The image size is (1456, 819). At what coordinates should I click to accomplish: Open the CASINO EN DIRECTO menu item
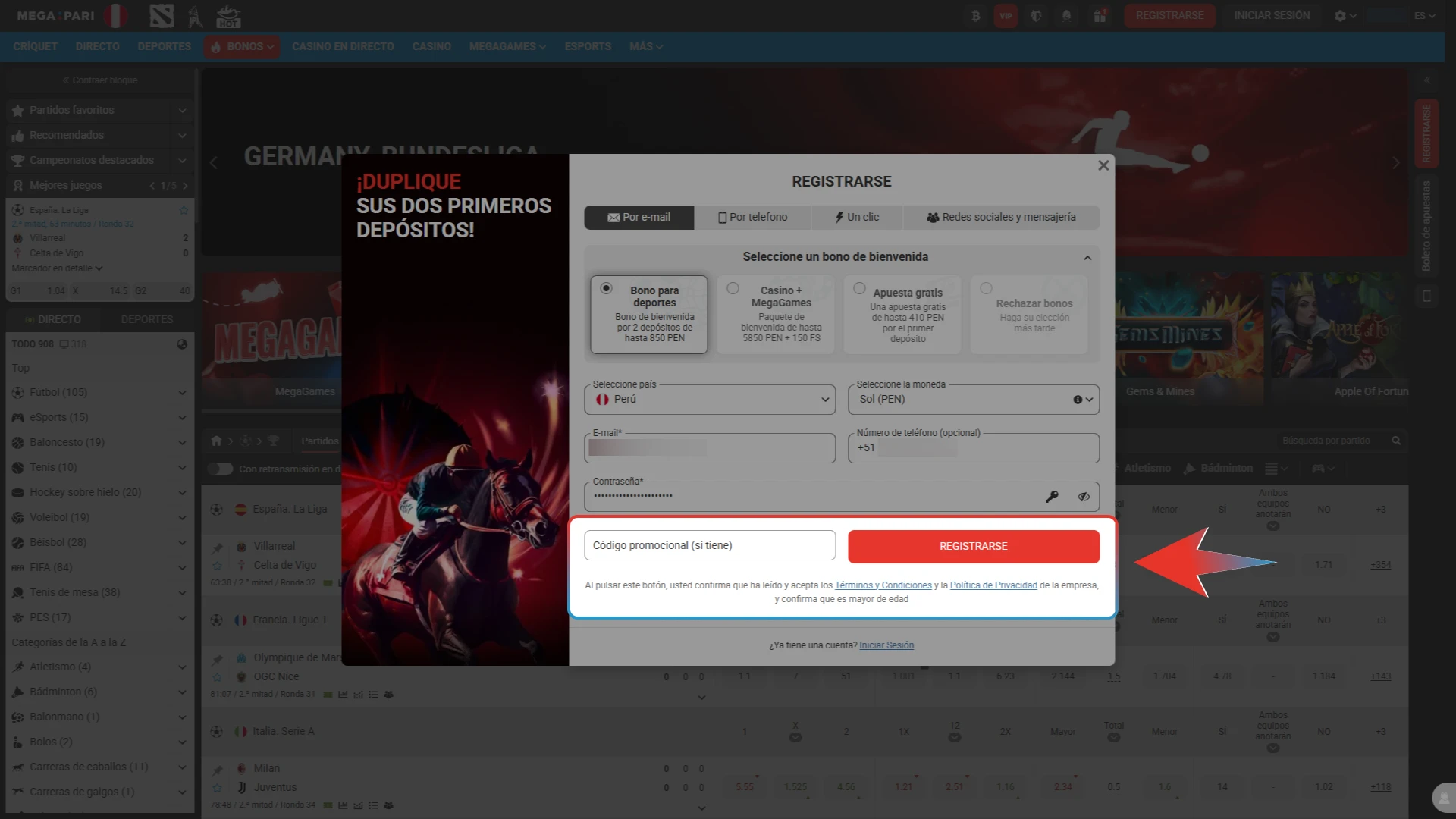tap(343, 47)
